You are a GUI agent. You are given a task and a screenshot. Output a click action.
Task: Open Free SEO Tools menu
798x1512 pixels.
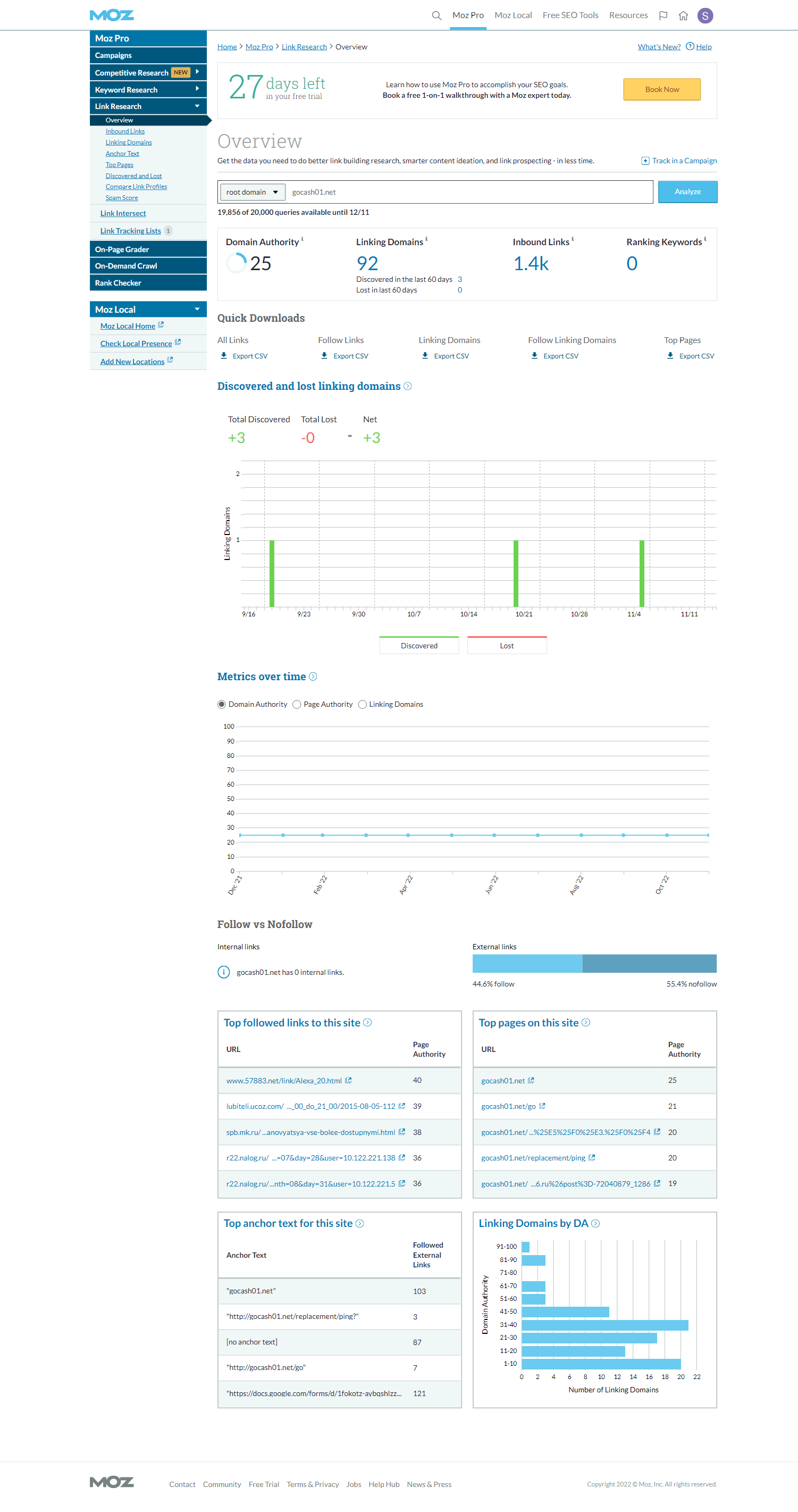(570, 15)
